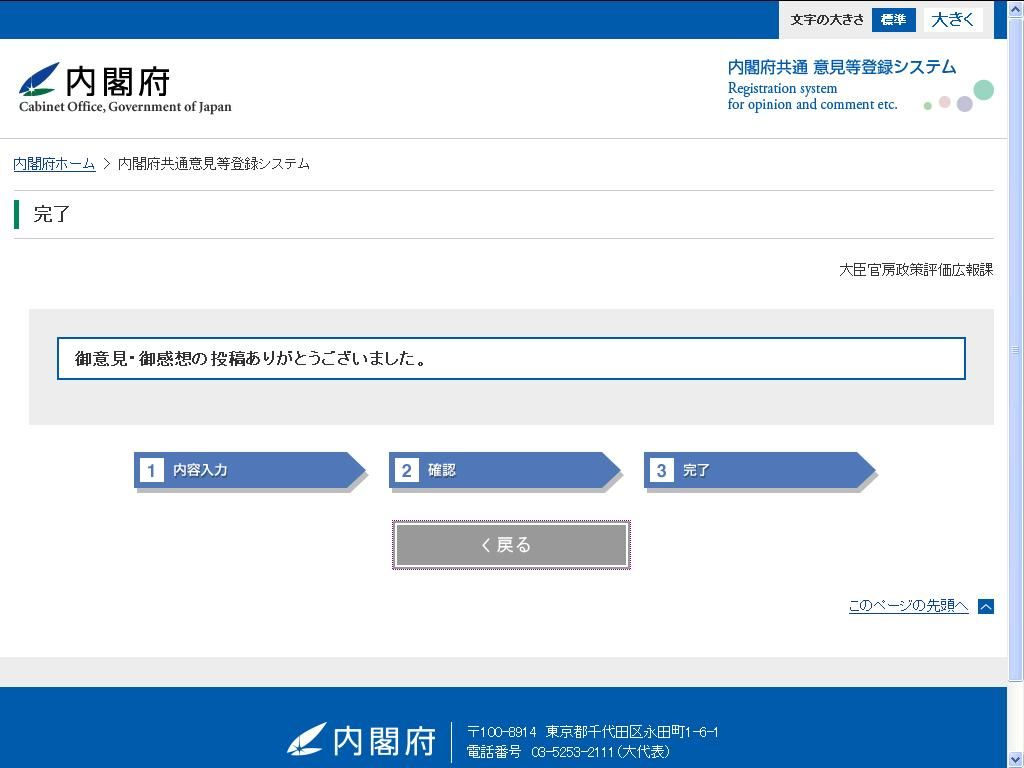The width and height of the screenshot is (1024, 768).
Task: Click the scrollbar up arrow
Action: pyautogui.click(x=1016, y=8)
